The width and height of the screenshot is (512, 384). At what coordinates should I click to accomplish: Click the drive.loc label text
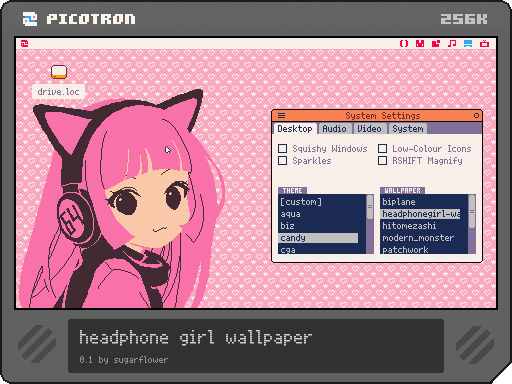(58, 92)
